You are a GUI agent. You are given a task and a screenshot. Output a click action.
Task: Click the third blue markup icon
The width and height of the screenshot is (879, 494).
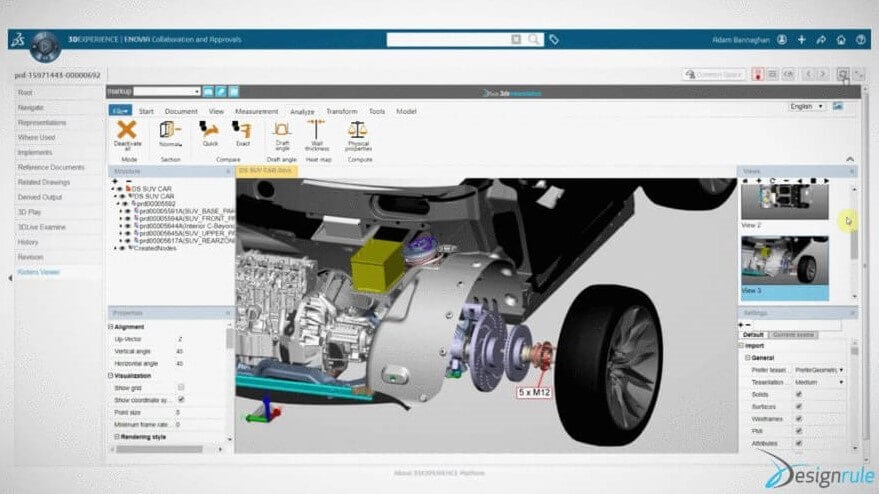pyautogui.click(x=234, y=91)
